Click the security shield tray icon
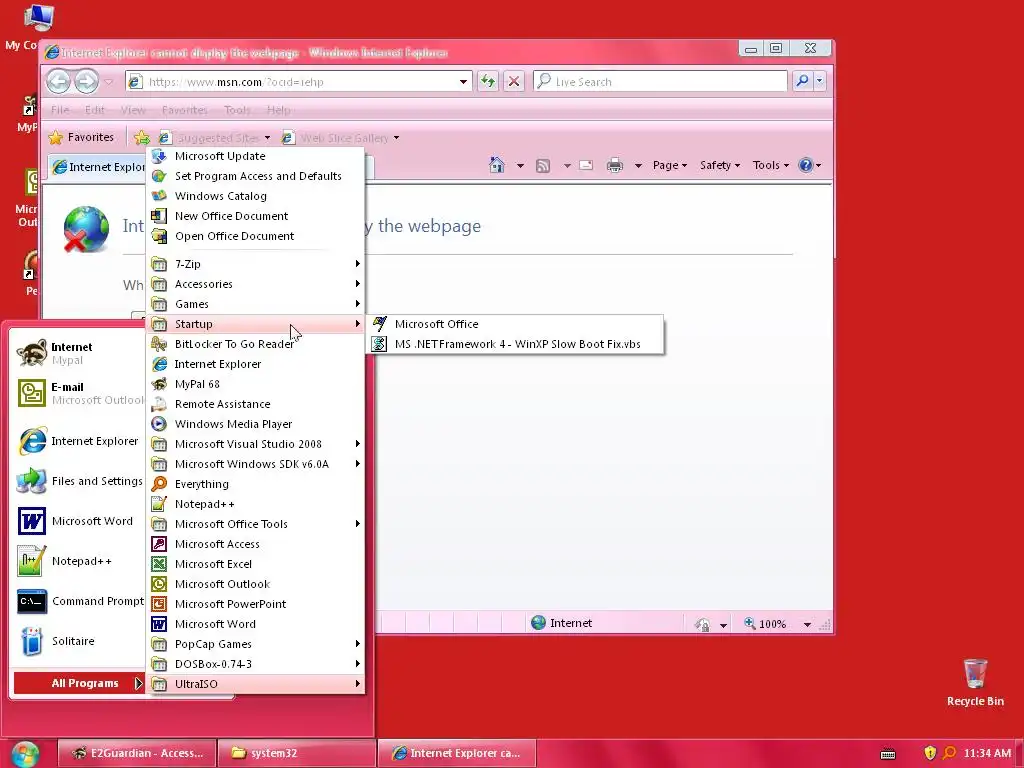This screenshot has height=768, width=1024. pyautogui.click(x=930, y=753)
